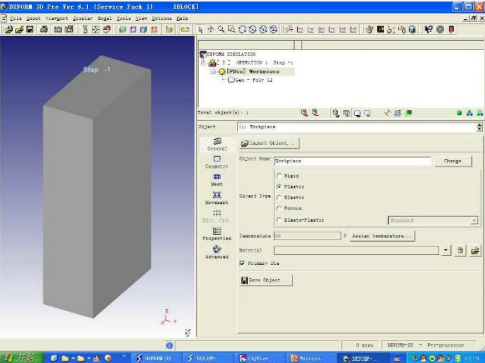The width and height of the screenshot is (485, 363).
Task: Click the Object selector spinner arrows
Action: [x=479, y=127]
